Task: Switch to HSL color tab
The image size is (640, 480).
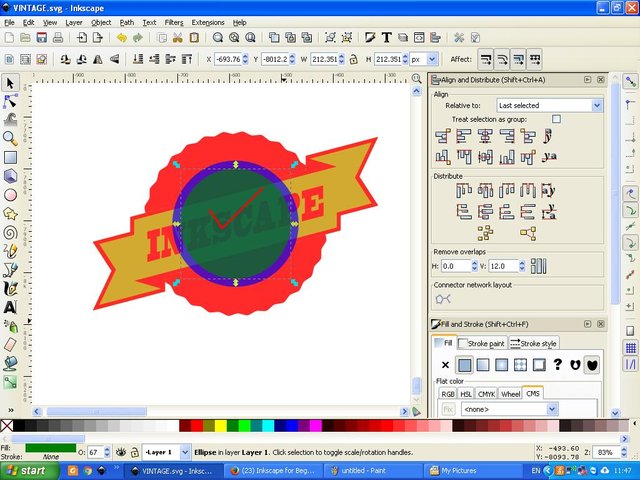Action: click(466, 394)
